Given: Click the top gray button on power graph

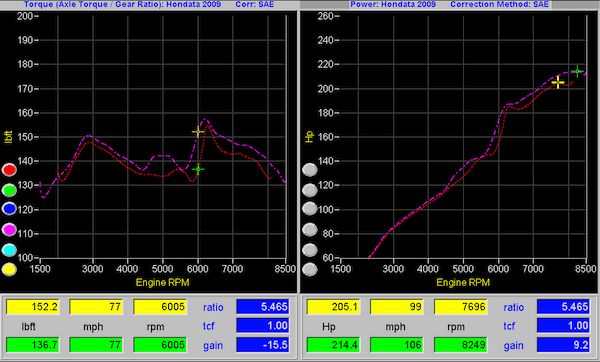Looking at the screenshot, I should [310, 170].
